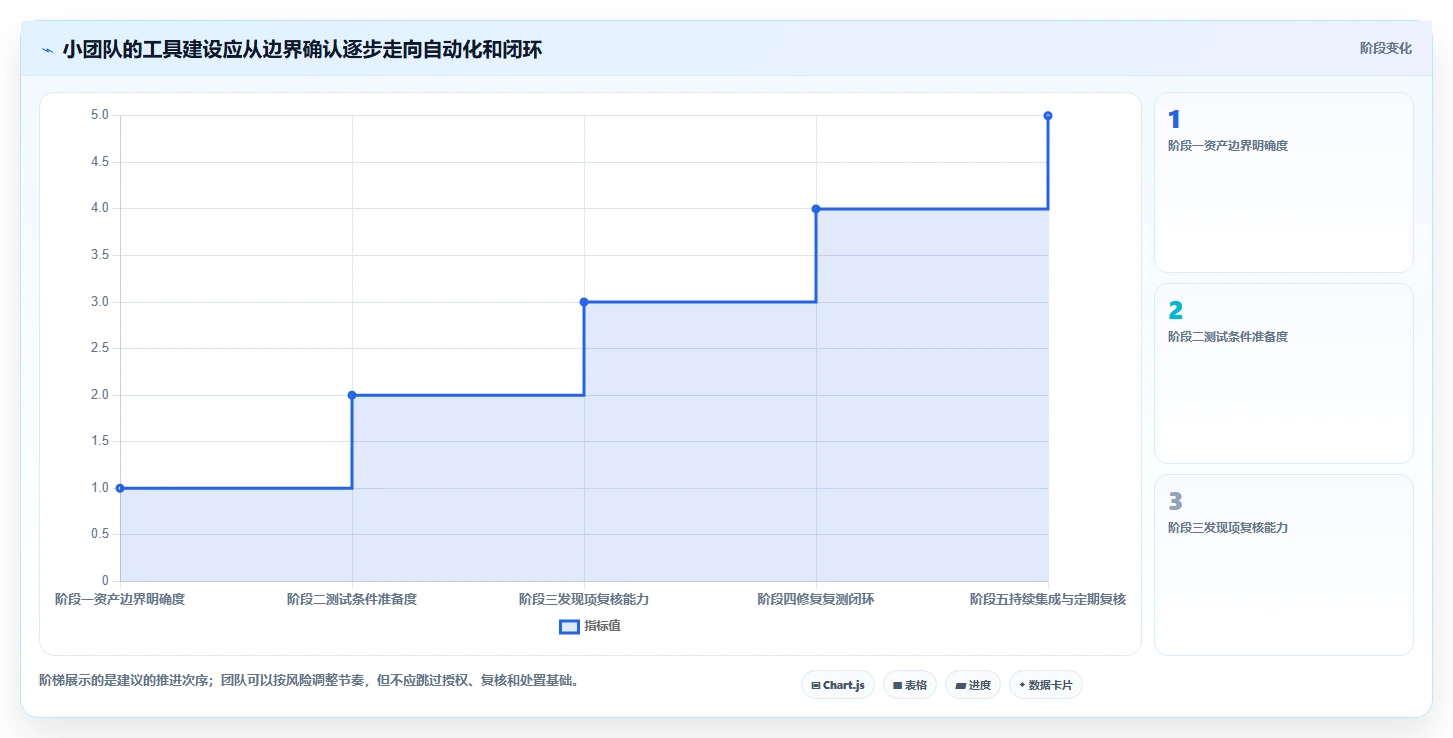Click the lightning icon beside the title
The image size is (1453, 738).
pos(47,50)
